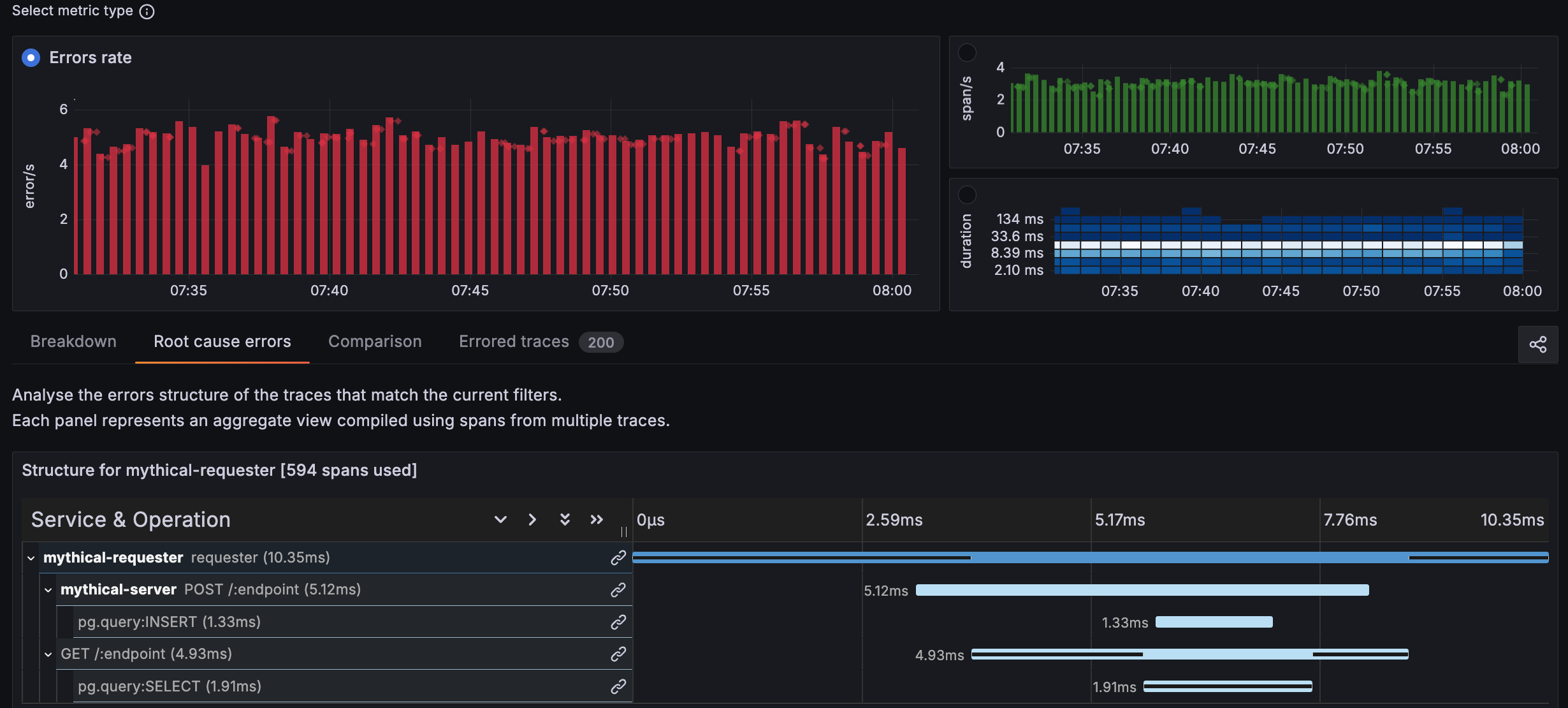Click the info icon beside Select metric type
1568x708 pixels.
point(147,11)
